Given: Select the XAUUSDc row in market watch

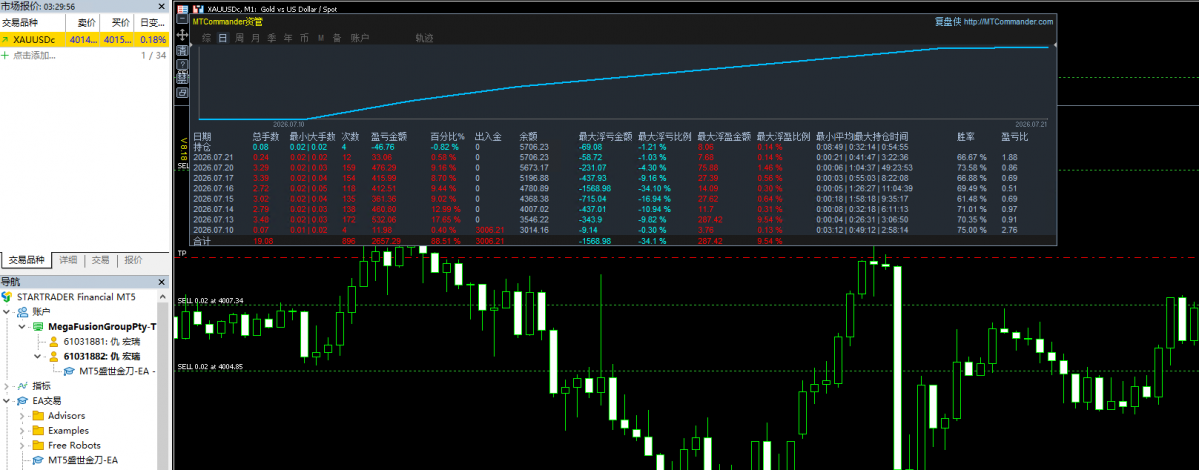Looking at the screenshot, I should (x=84, y=39).
